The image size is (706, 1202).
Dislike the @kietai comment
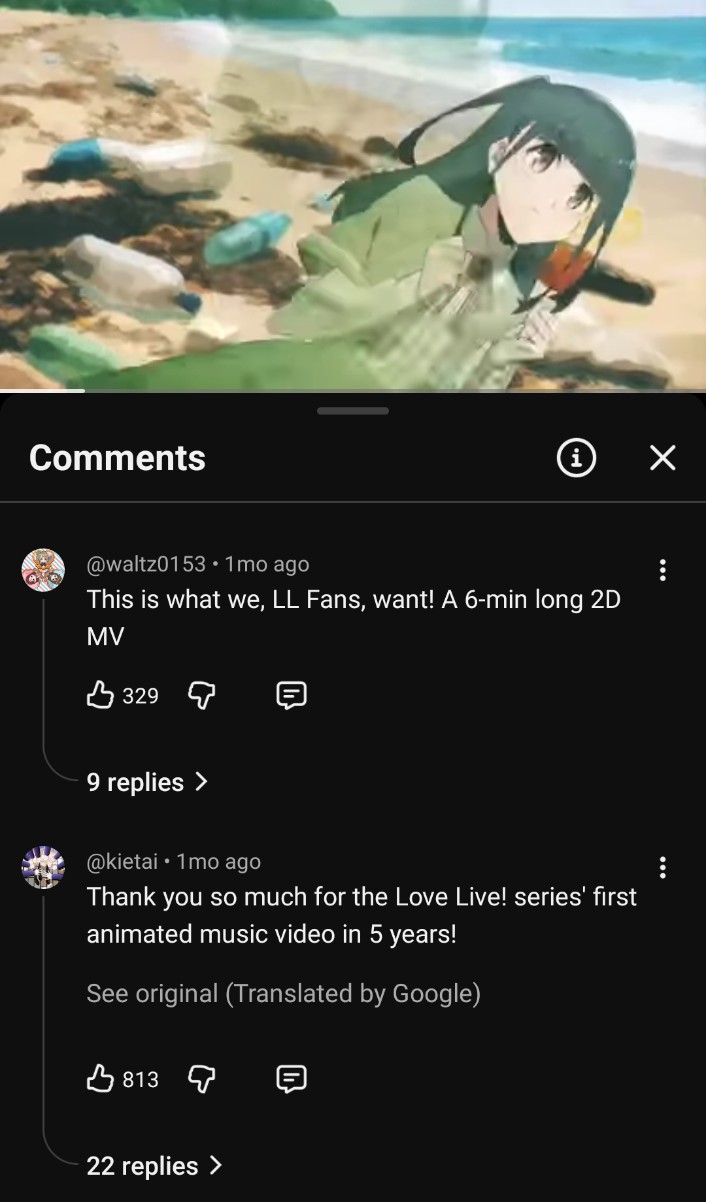(202, 1079)
